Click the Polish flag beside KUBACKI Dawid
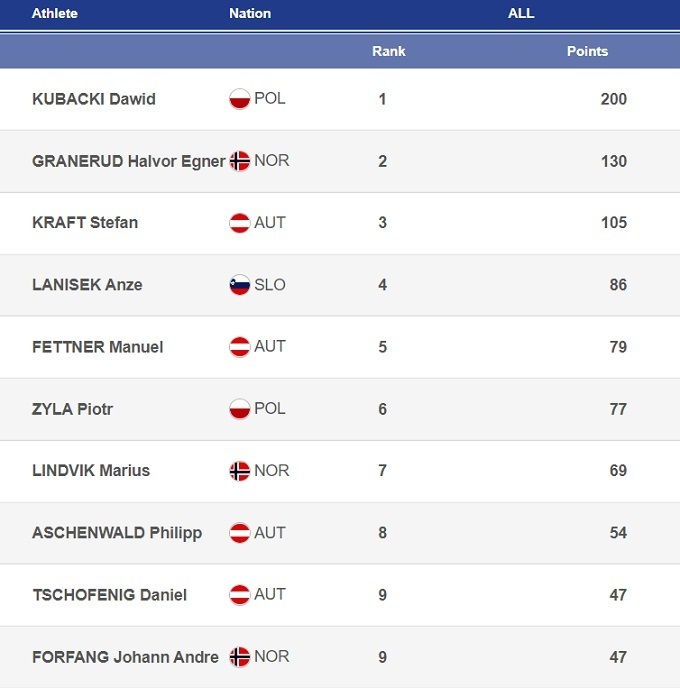 click(239, 99)
